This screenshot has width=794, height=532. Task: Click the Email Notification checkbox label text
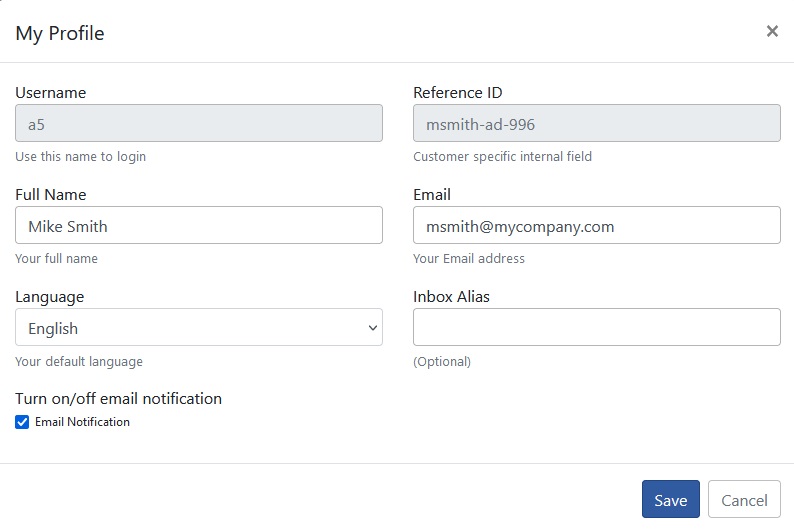pos(82,422)
